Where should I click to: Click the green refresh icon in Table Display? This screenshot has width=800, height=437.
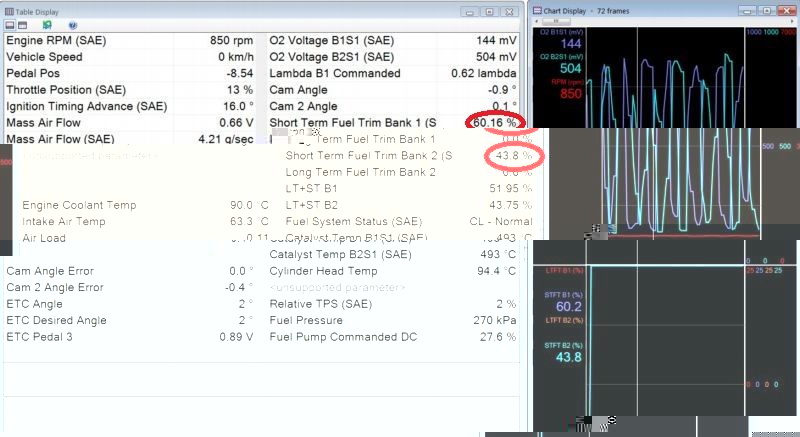[47, 24]
